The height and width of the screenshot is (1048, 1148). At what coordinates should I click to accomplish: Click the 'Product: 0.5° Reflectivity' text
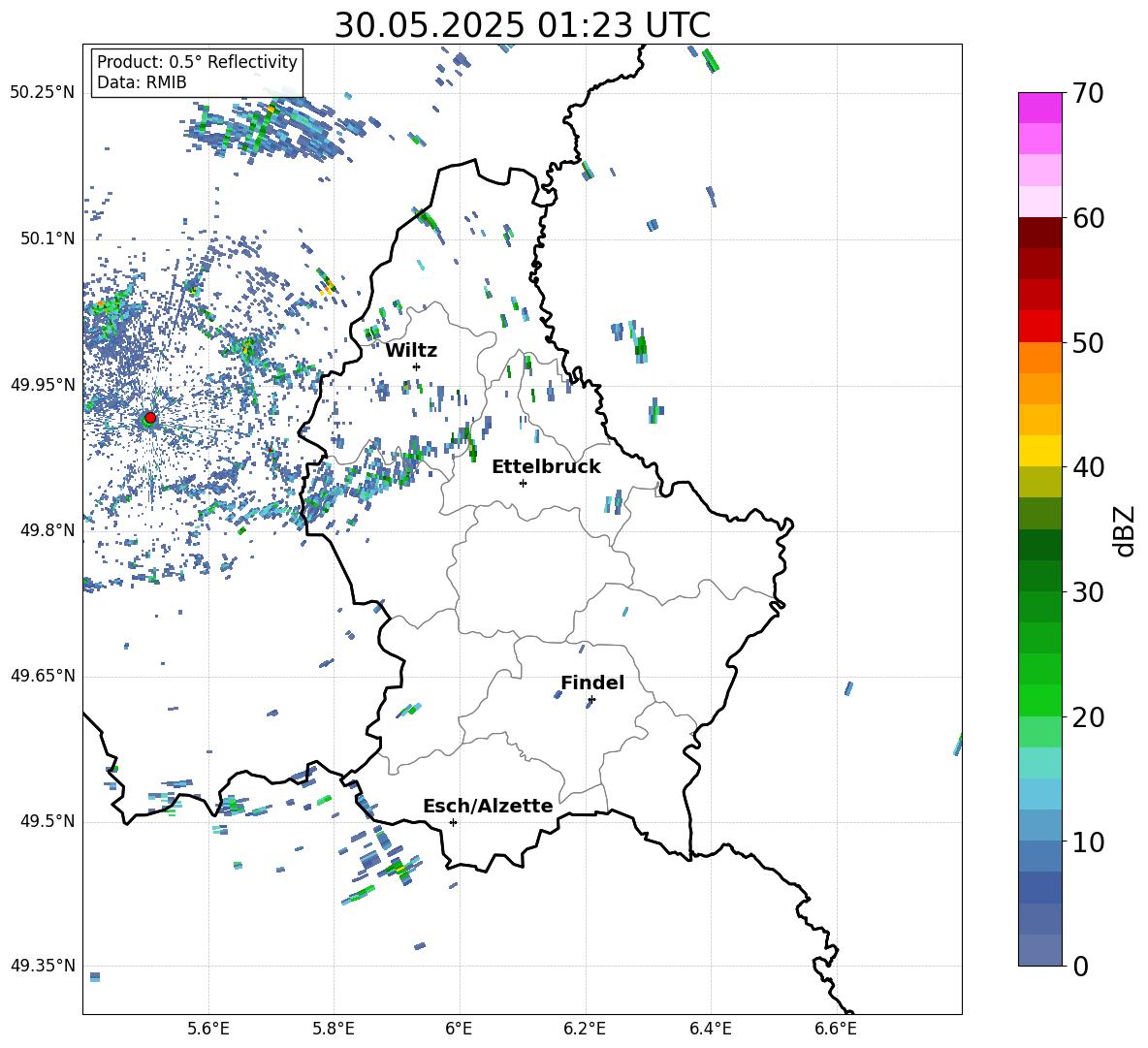pyautogui.click(x=197, y=61)
